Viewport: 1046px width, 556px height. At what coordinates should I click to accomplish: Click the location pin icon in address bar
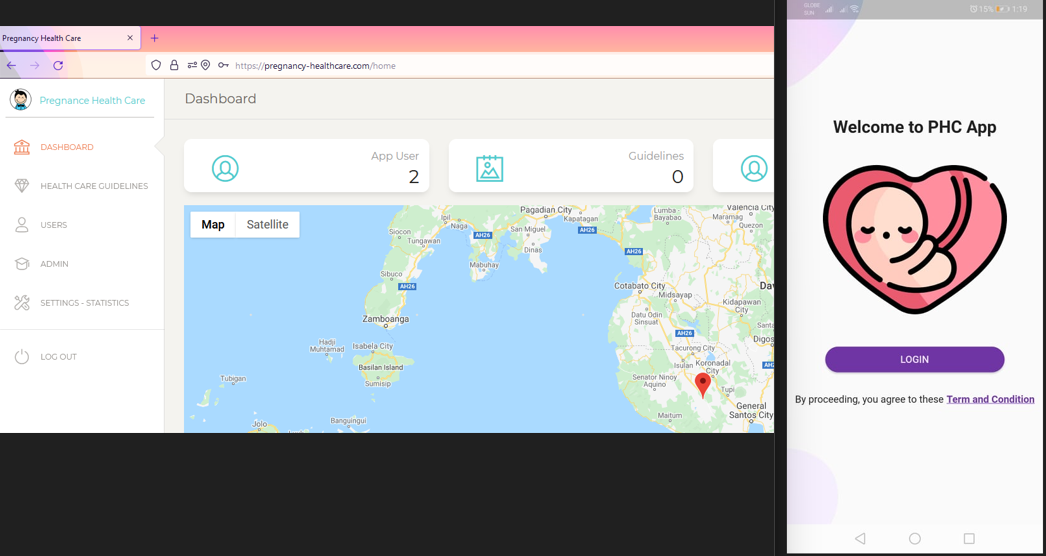point(205,65)
